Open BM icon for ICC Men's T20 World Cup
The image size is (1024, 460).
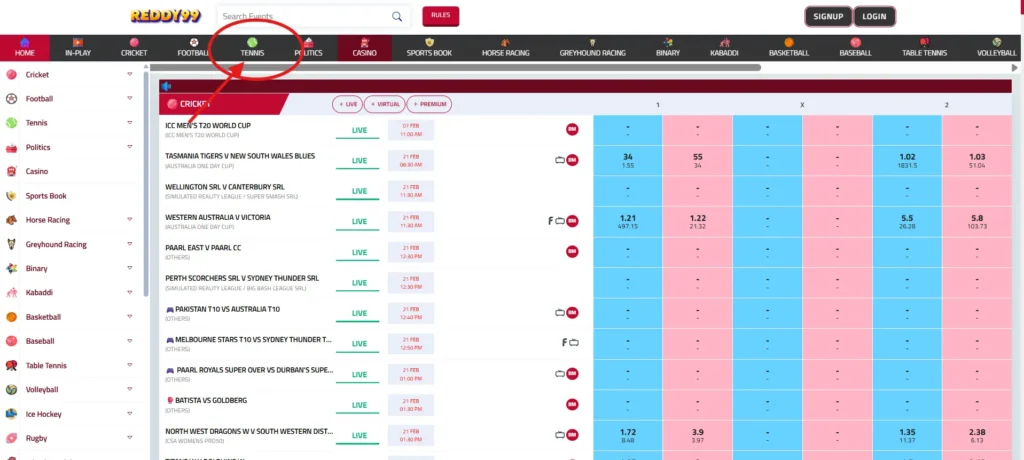pos(572,129)
